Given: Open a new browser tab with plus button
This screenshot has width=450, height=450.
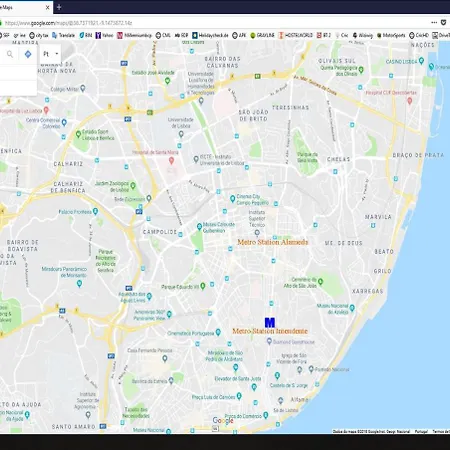Looking at the screenshot, I should 59,7.
